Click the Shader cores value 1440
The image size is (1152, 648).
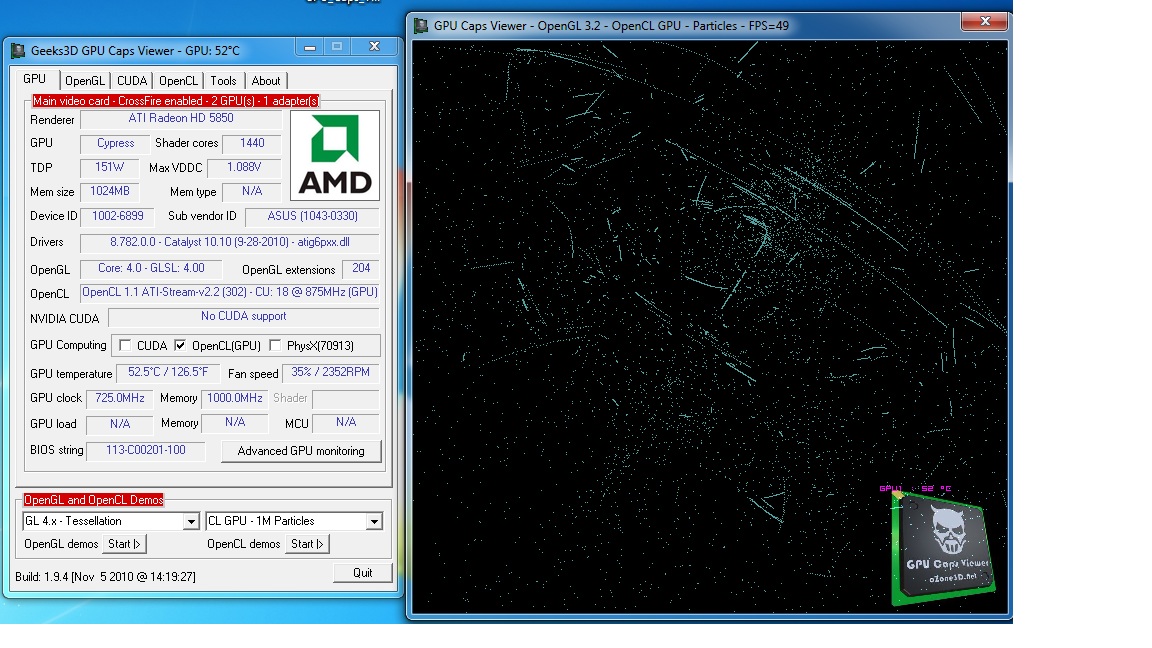tap(252, 143)
